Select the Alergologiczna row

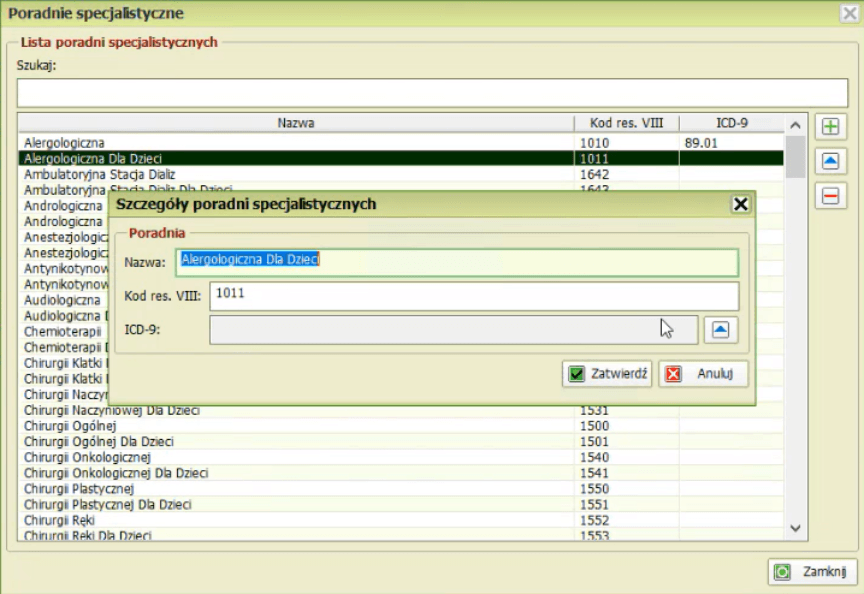click(x=401, y=143)
